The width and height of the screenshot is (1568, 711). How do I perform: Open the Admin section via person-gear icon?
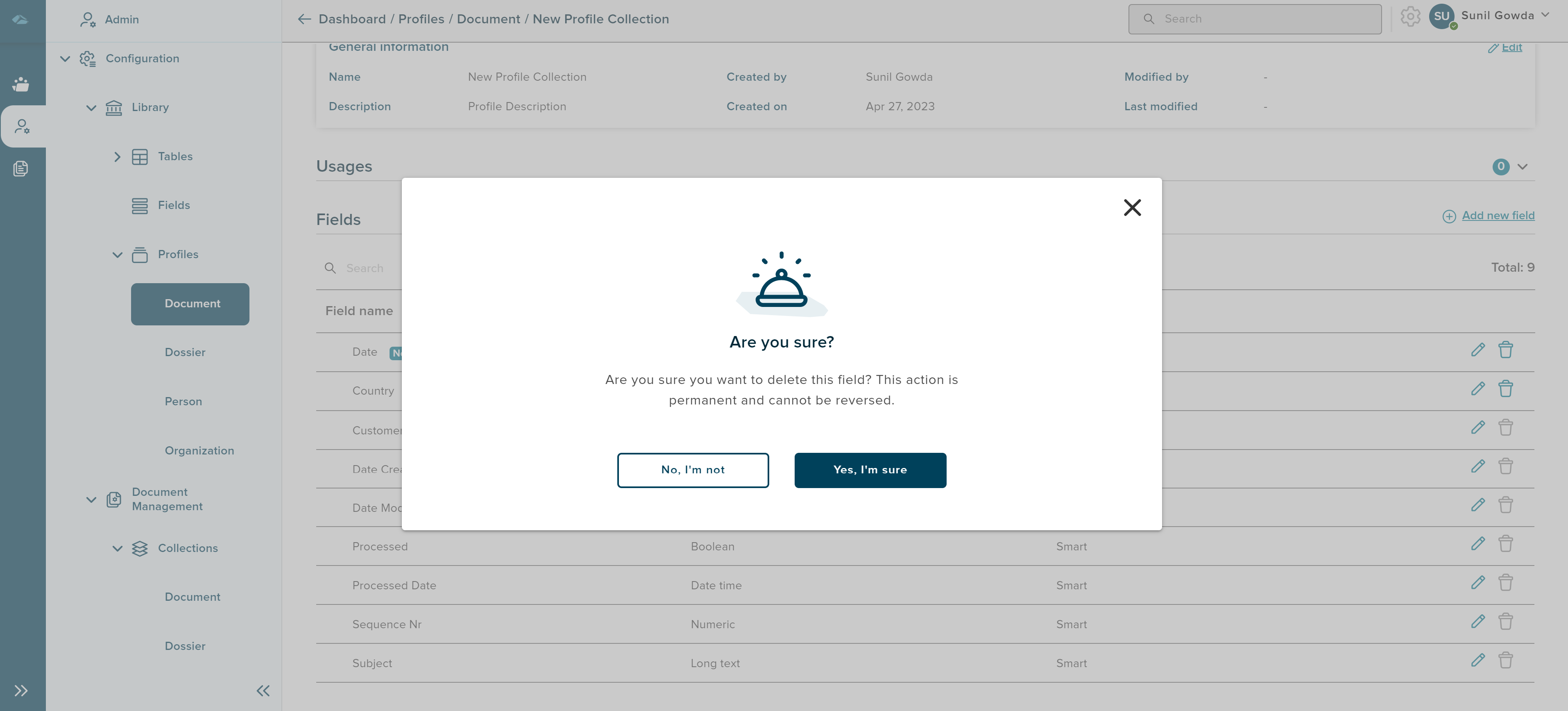pyautogui.click(x=22, y=126)
